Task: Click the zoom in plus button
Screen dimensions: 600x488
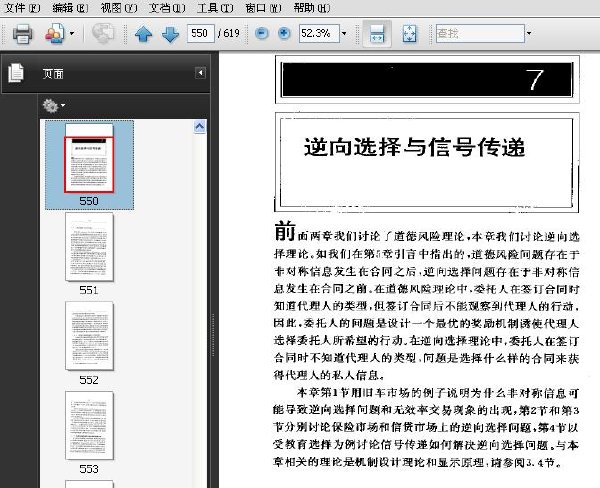Action: 284,33
